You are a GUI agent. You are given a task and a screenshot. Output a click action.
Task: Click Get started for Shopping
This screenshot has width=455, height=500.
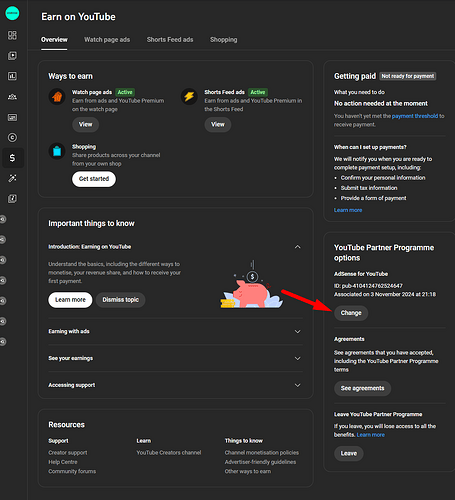94,179
